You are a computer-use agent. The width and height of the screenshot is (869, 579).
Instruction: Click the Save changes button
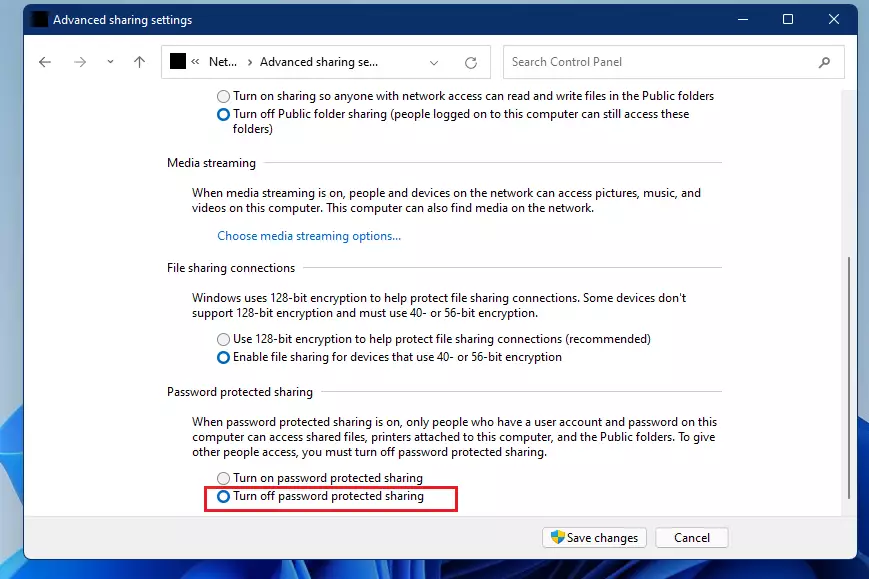(x=594, y=537)
